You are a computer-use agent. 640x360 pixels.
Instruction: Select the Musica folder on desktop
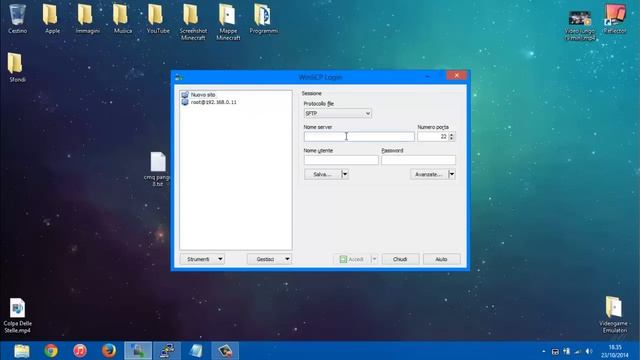pos(122,18)
